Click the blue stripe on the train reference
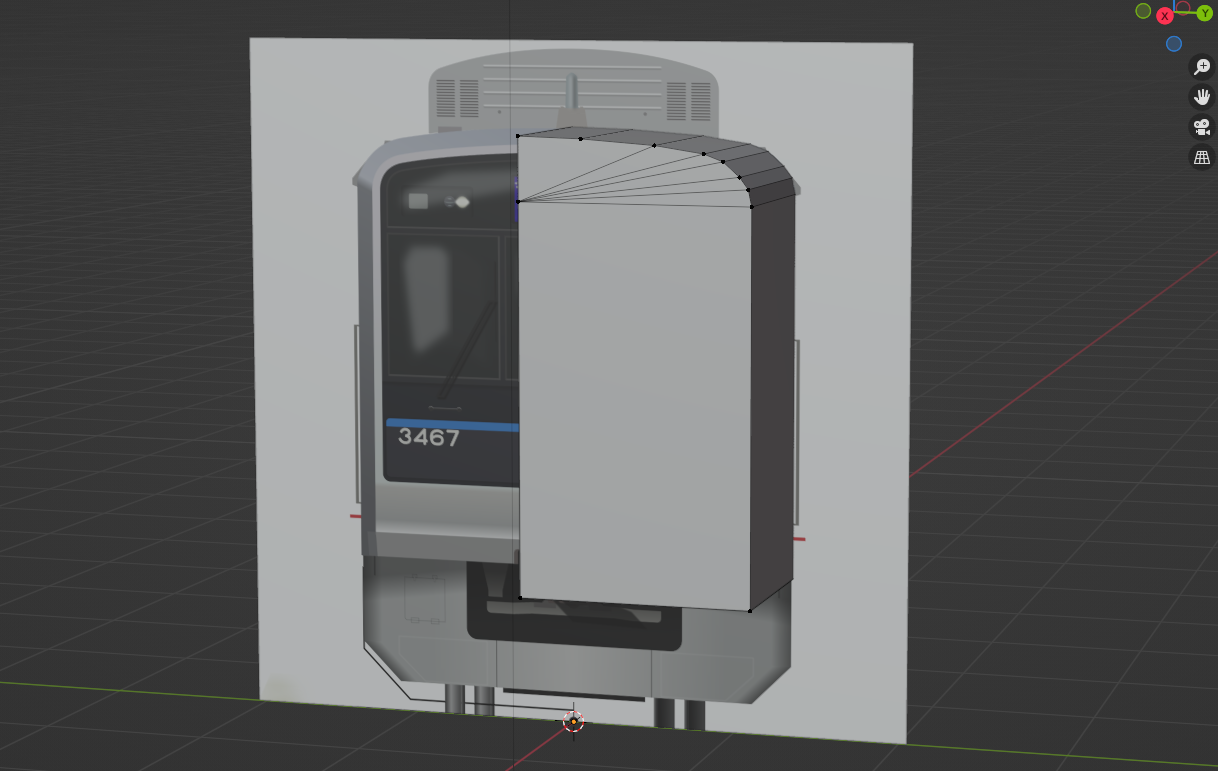The width and height of the screenshot is (1218, 771). [450, 424]
